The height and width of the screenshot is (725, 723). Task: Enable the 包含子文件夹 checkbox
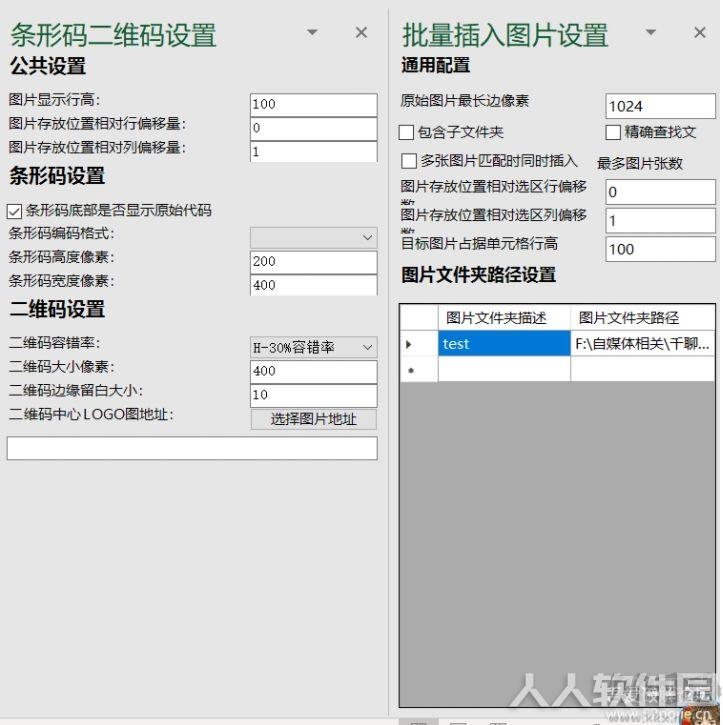pyautogui.click(x=406, y=133)
